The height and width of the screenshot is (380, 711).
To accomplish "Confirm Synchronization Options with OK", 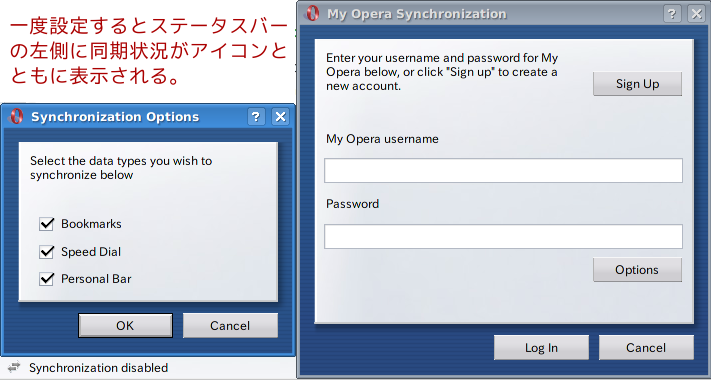I will [125, 326].
